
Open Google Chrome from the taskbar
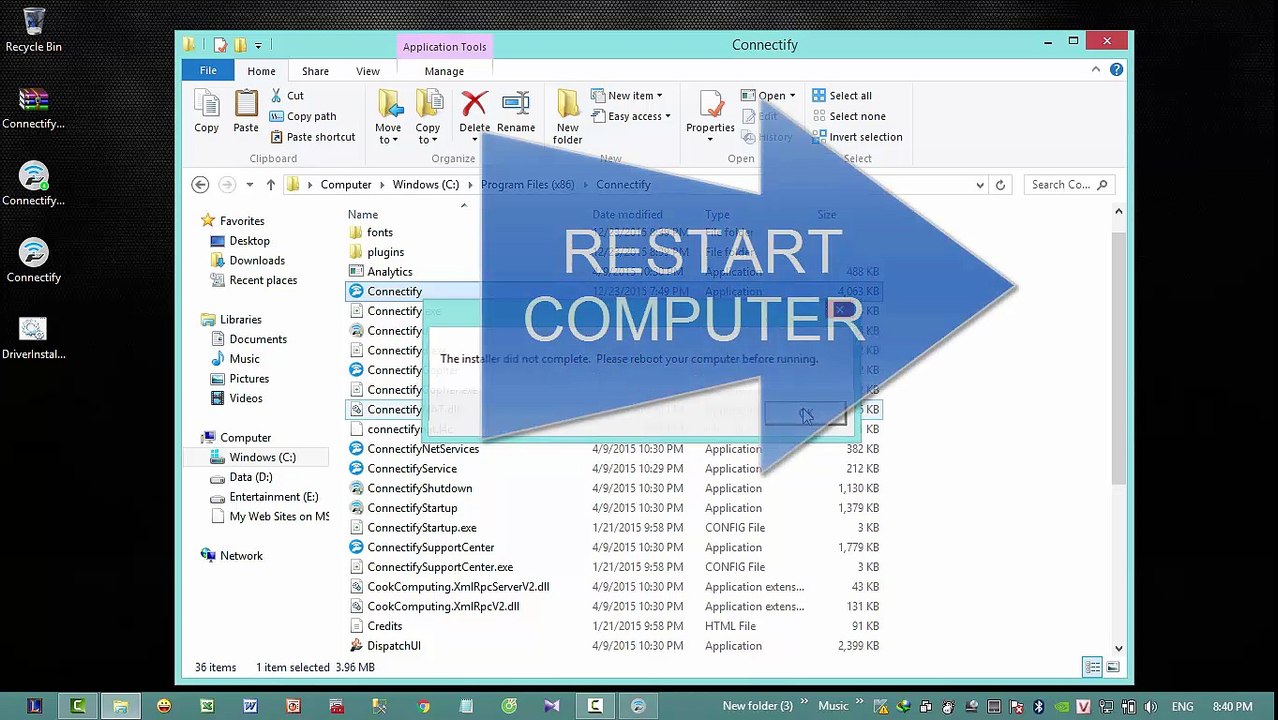pyautogui.click(x=423, y=707)
